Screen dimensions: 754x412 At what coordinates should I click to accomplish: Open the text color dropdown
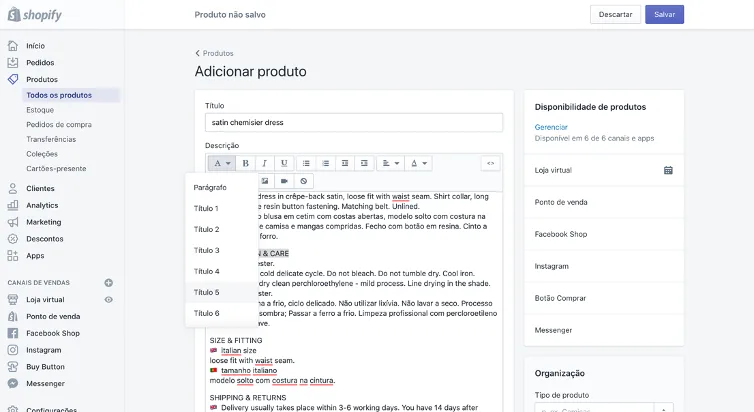point(418,163)
